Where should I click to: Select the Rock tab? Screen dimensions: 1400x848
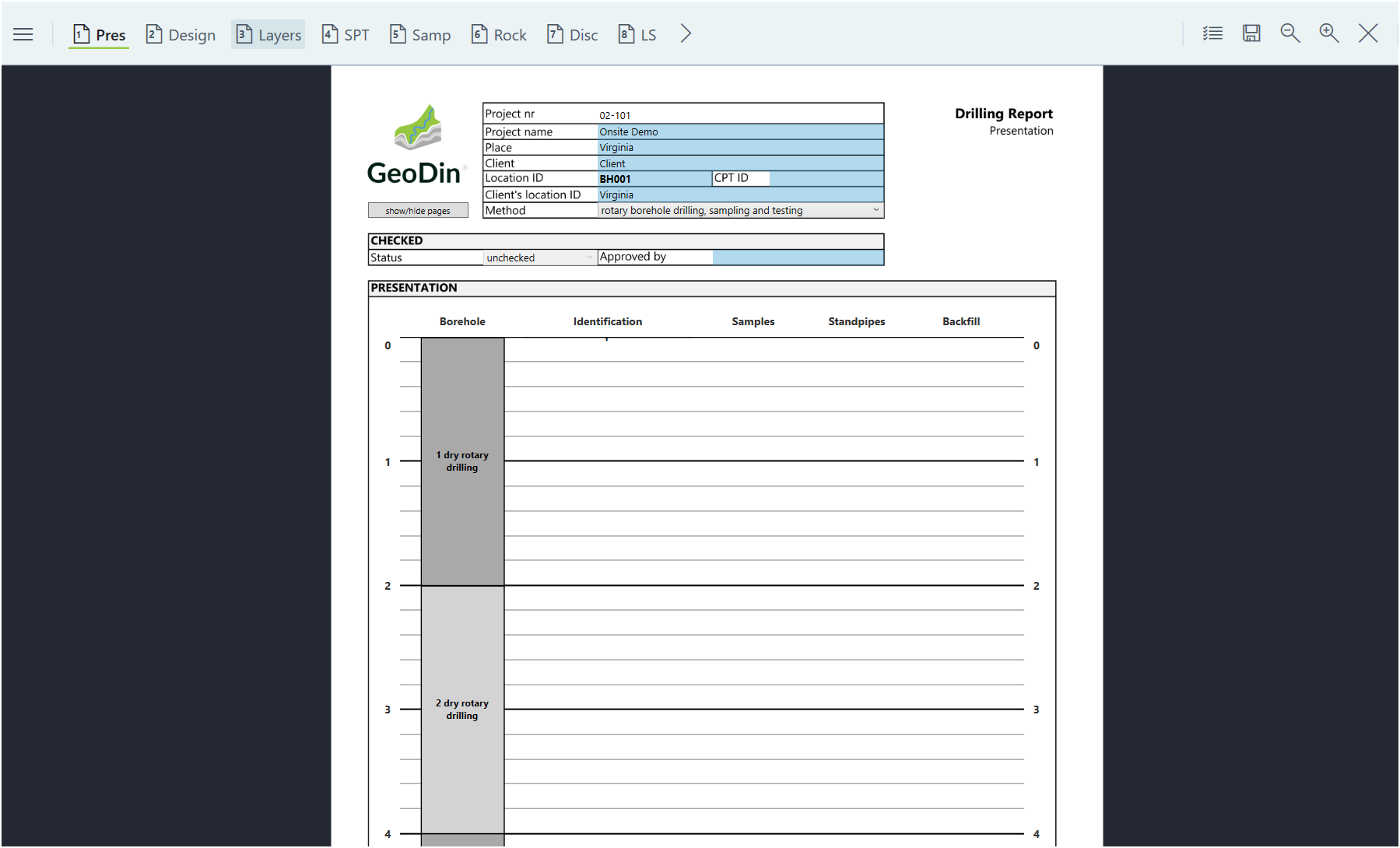pyautogui.click(x=500, y=35)
